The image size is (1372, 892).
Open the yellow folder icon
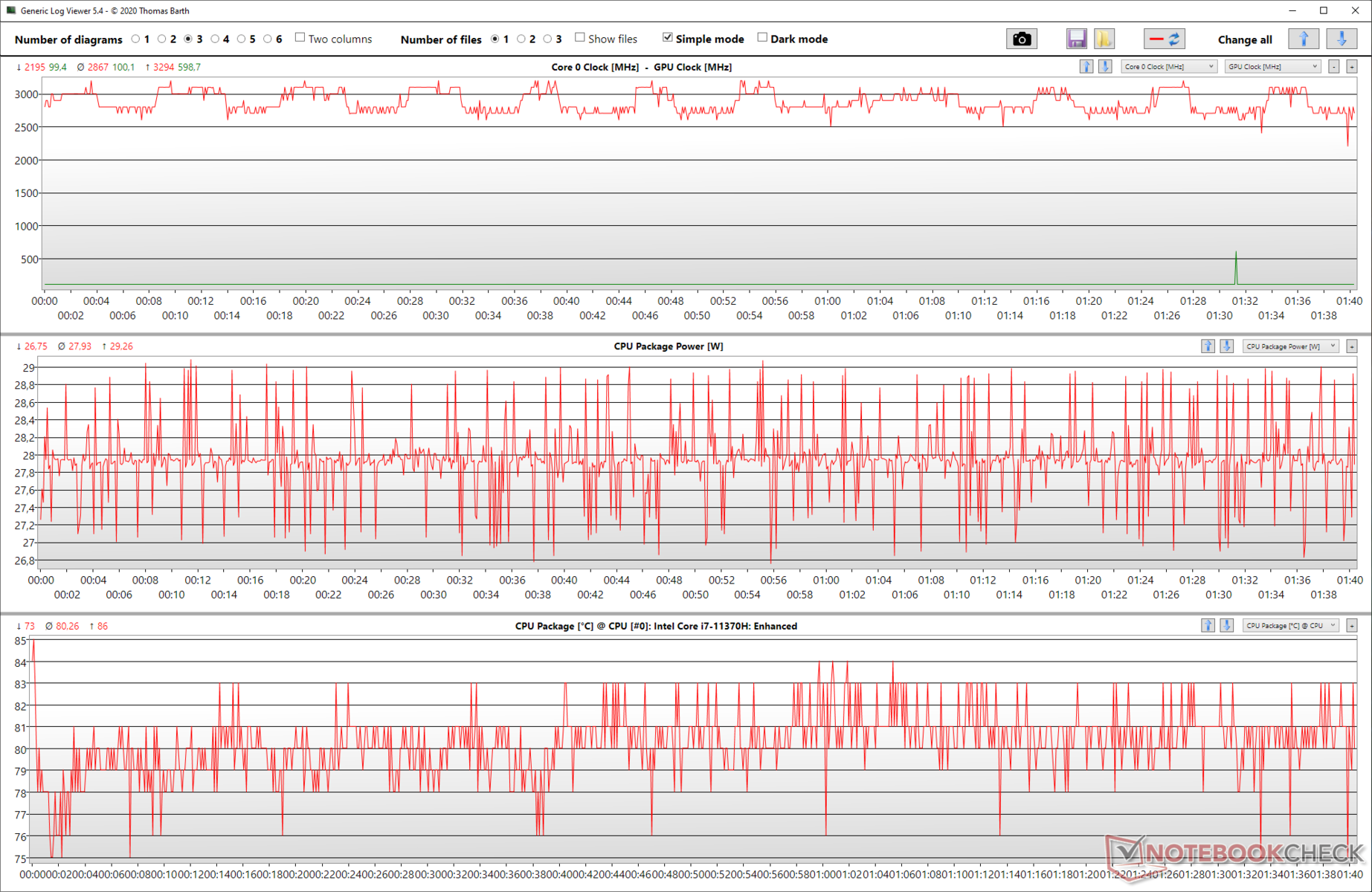tap(1104, 39)
